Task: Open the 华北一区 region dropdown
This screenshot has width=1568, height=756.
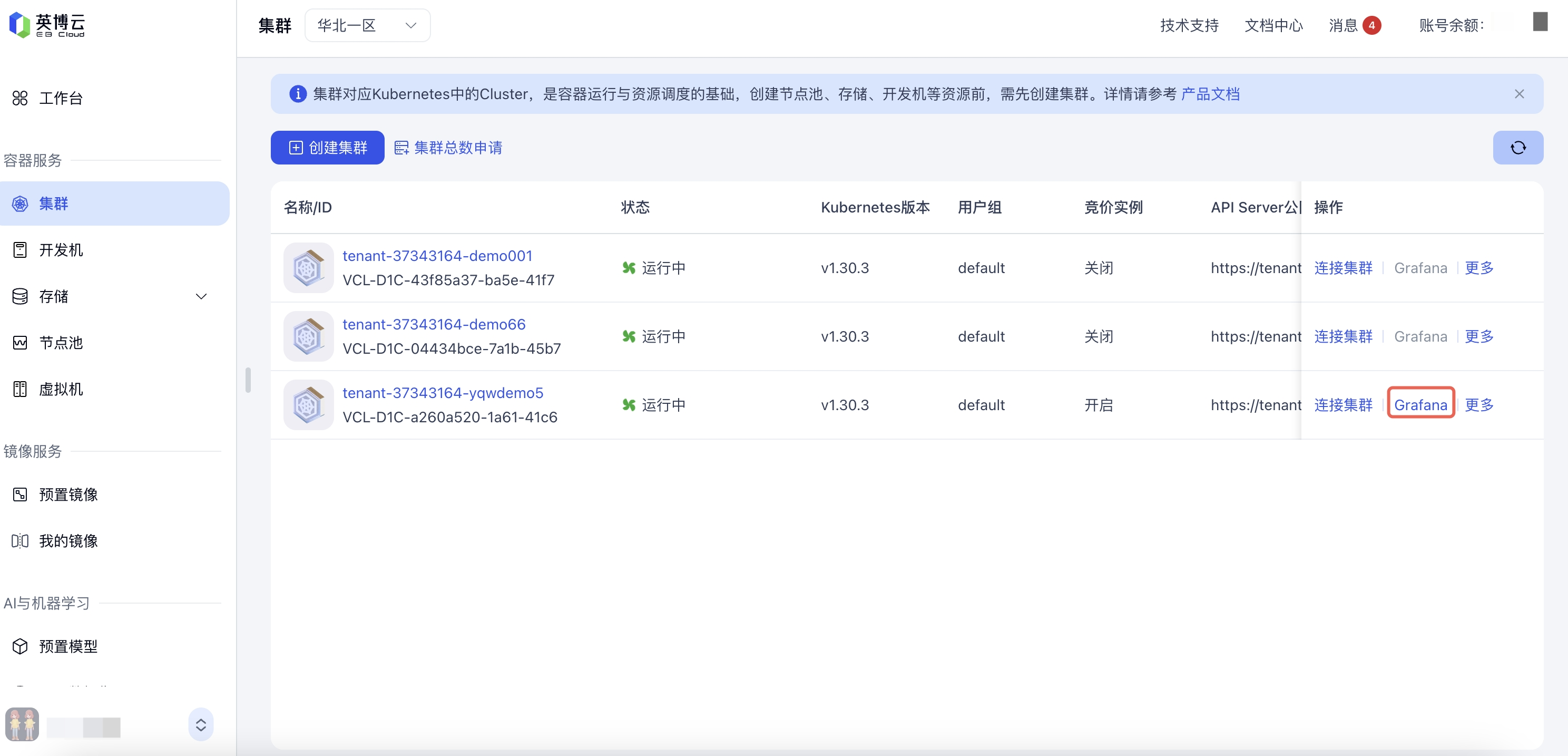Action: click(x=367, y=26)
